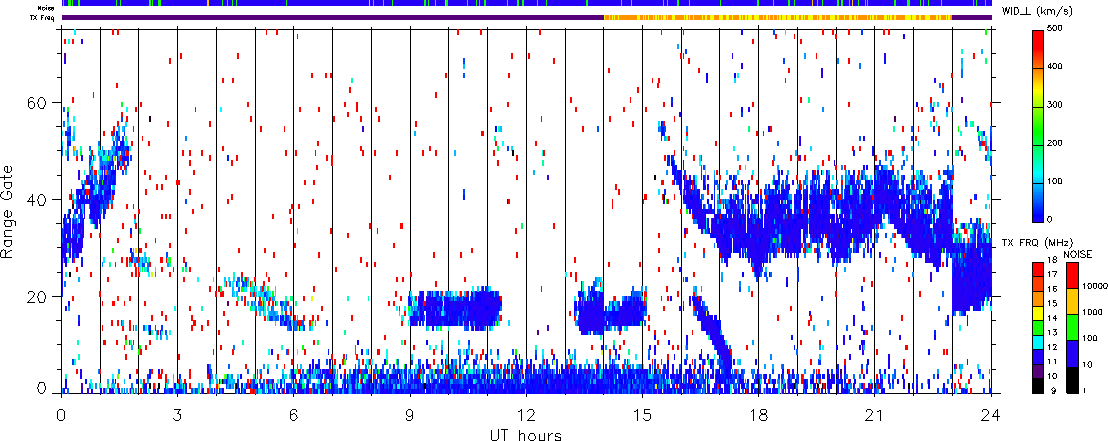Click the "UT hours" x-axis title
The image size is (1108, 441).
[526, 434]
